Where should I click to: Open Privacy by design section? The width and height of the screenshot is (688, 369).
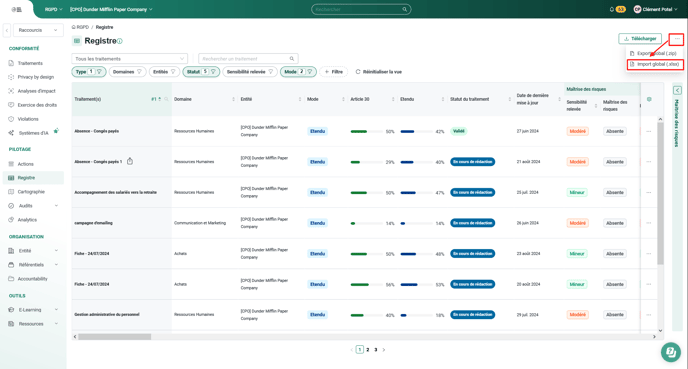(x=36, y=77)
